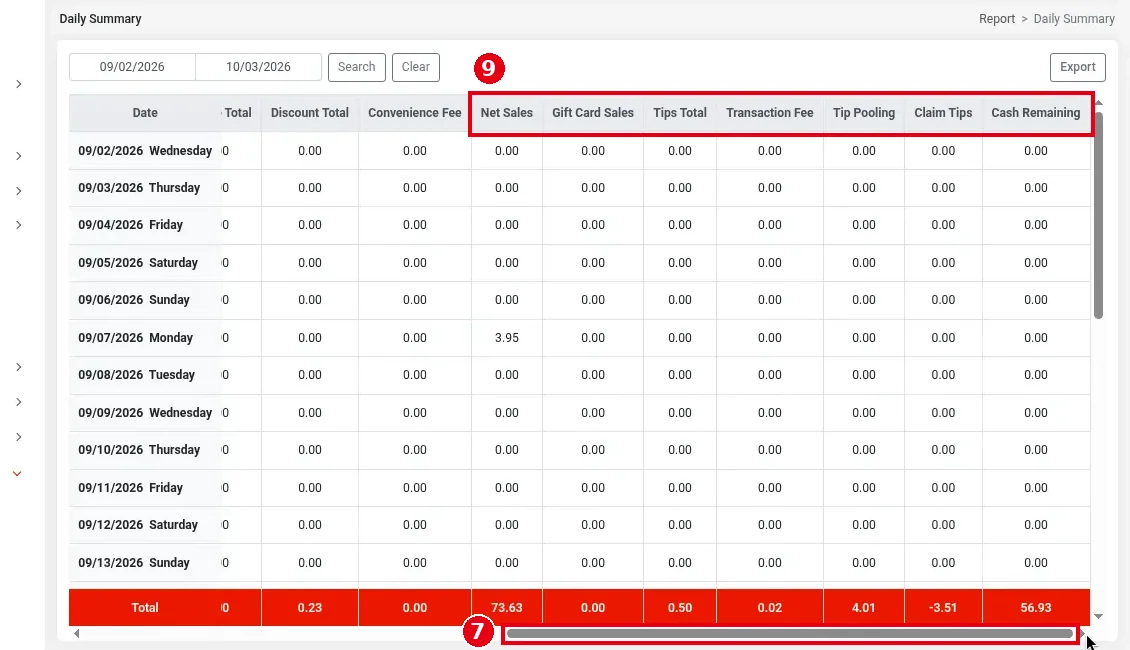Click the horizontal scrollbar thumb
This screenshot has height=650, width=1130.
pyautogui.click(x=790, y=633)
